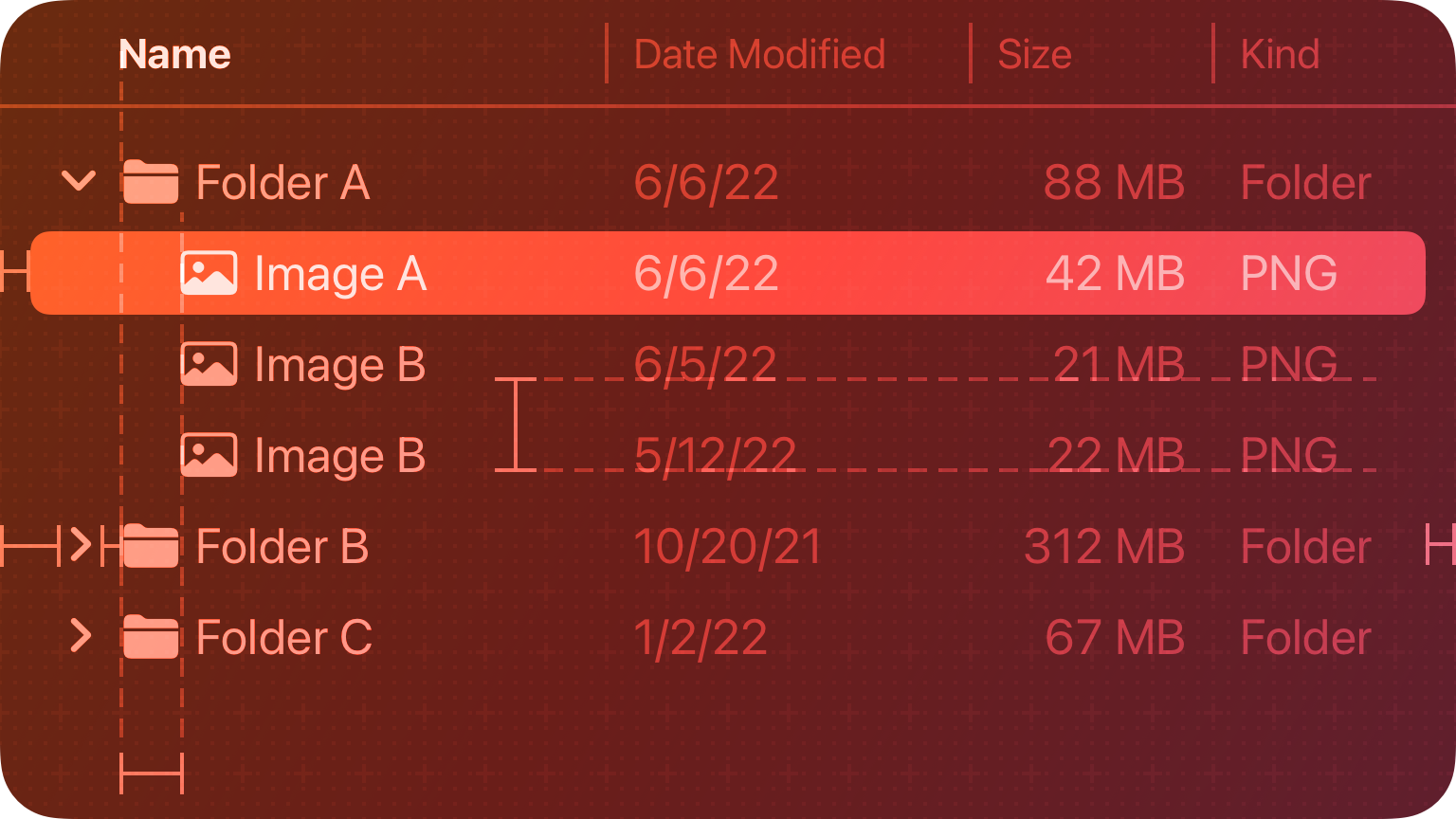Select the Folder B row label

282,547
